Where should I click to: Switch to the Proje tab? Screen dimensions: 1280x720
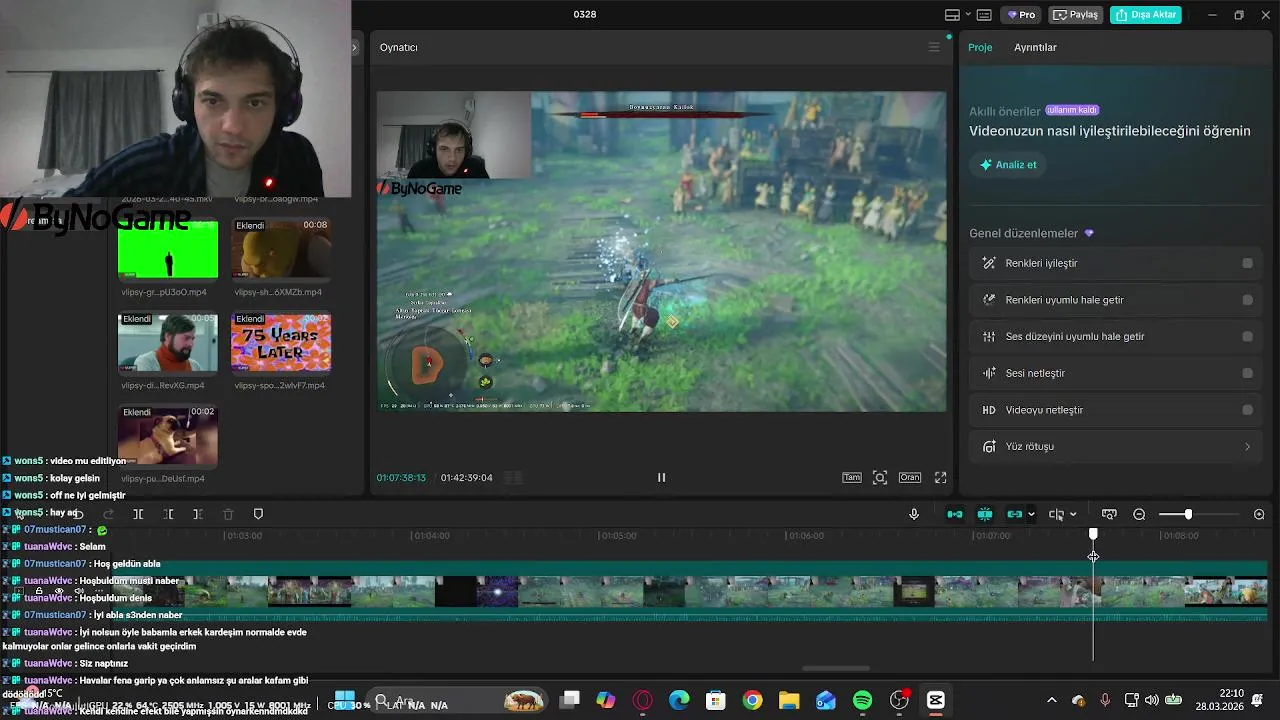coord(980,47)
